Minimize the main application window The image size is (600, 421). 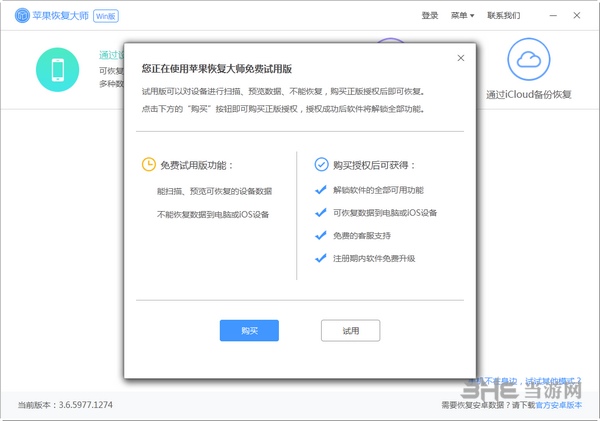[x=553, y=16]
